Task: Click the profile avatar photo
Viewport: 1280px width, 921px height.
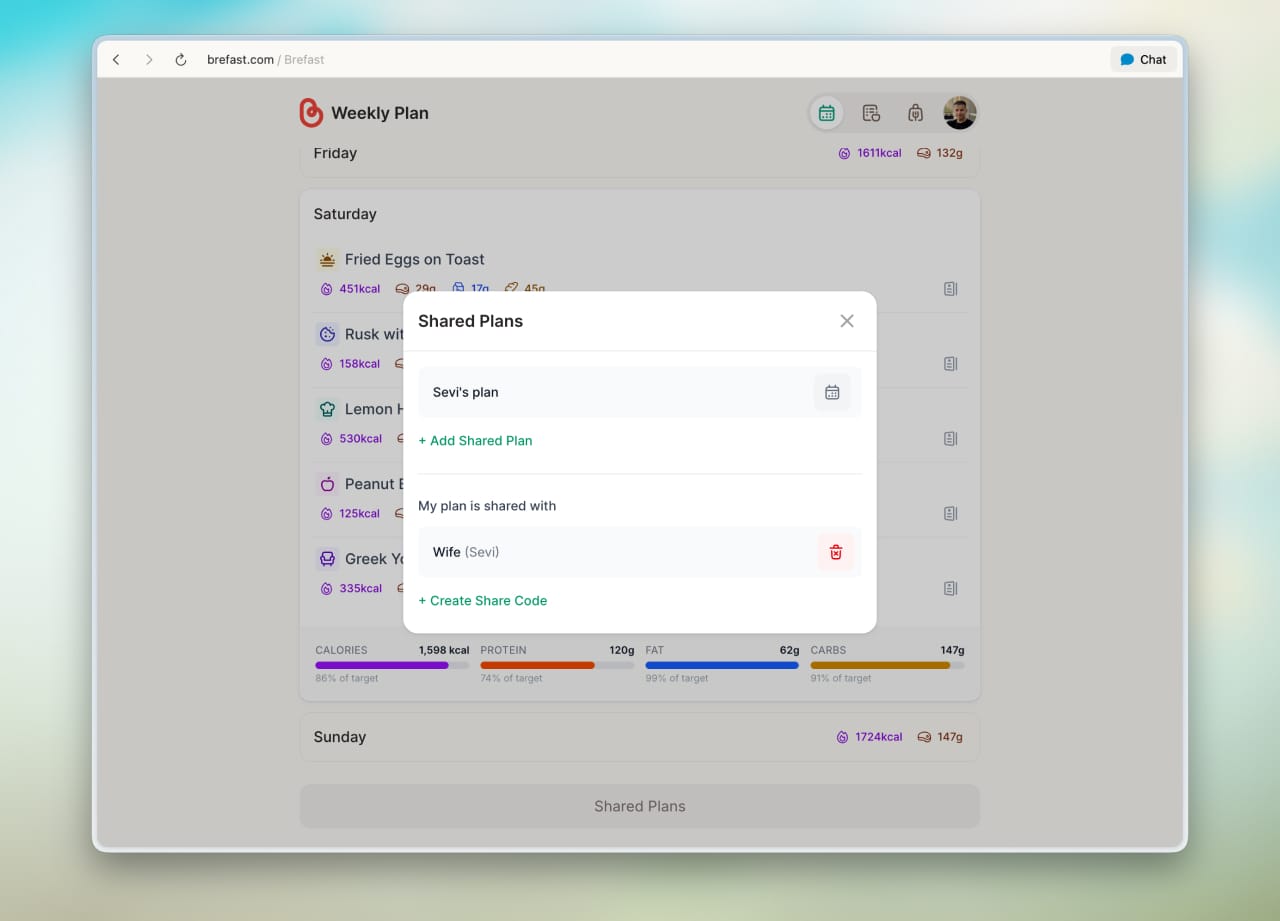Action: [959, 112]
